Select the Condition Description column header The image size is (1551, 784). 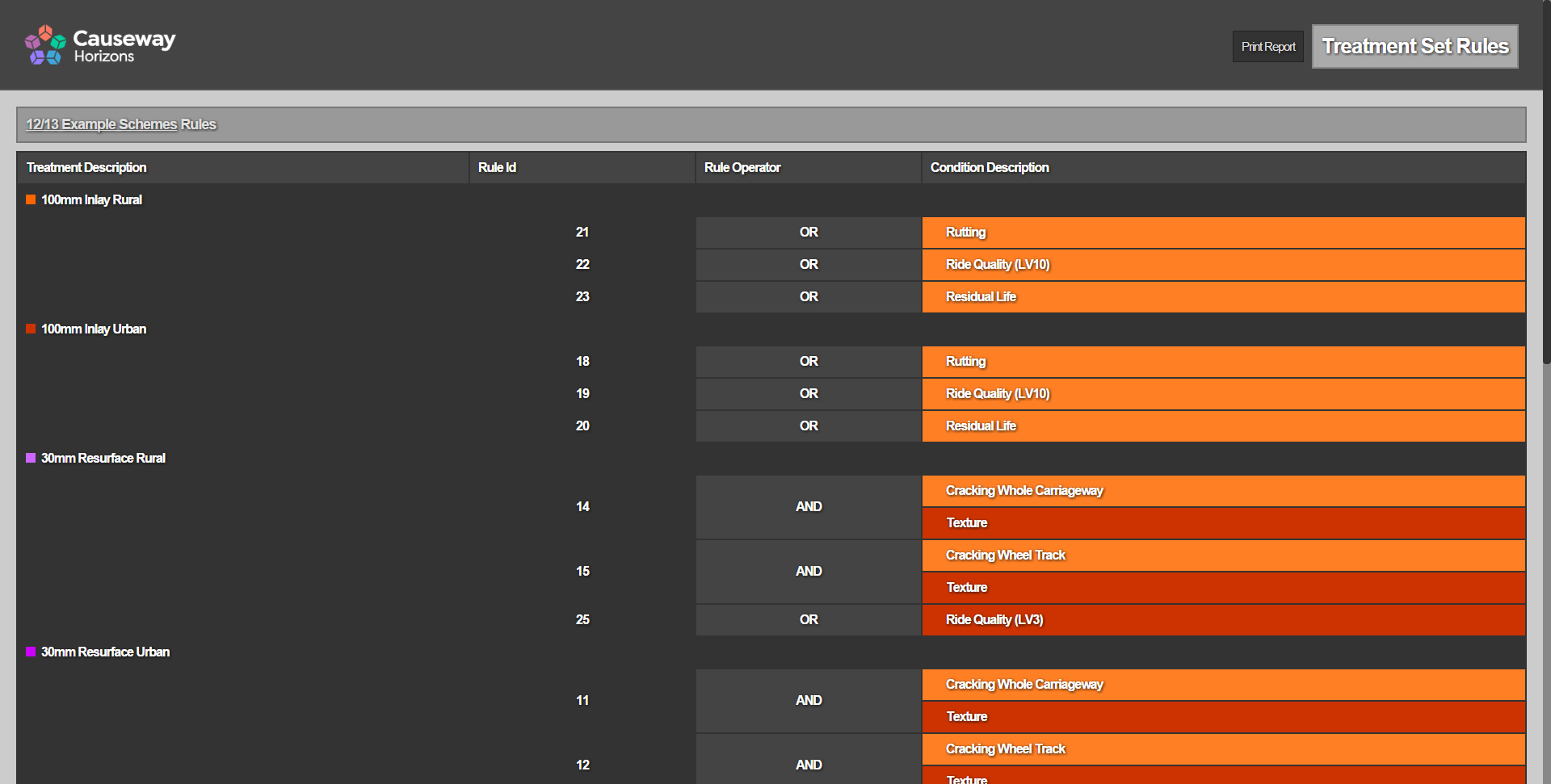(990, 167)
